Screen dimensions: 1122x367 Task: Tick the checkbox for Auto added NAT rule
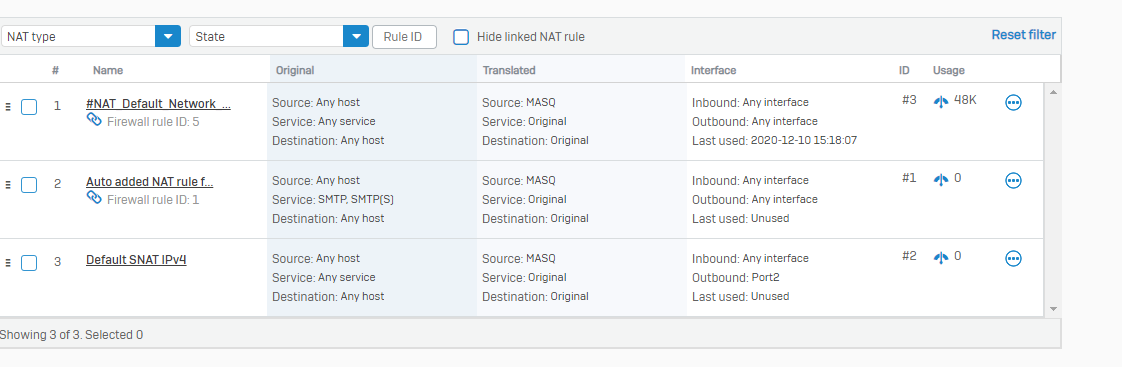pos(29,185)
